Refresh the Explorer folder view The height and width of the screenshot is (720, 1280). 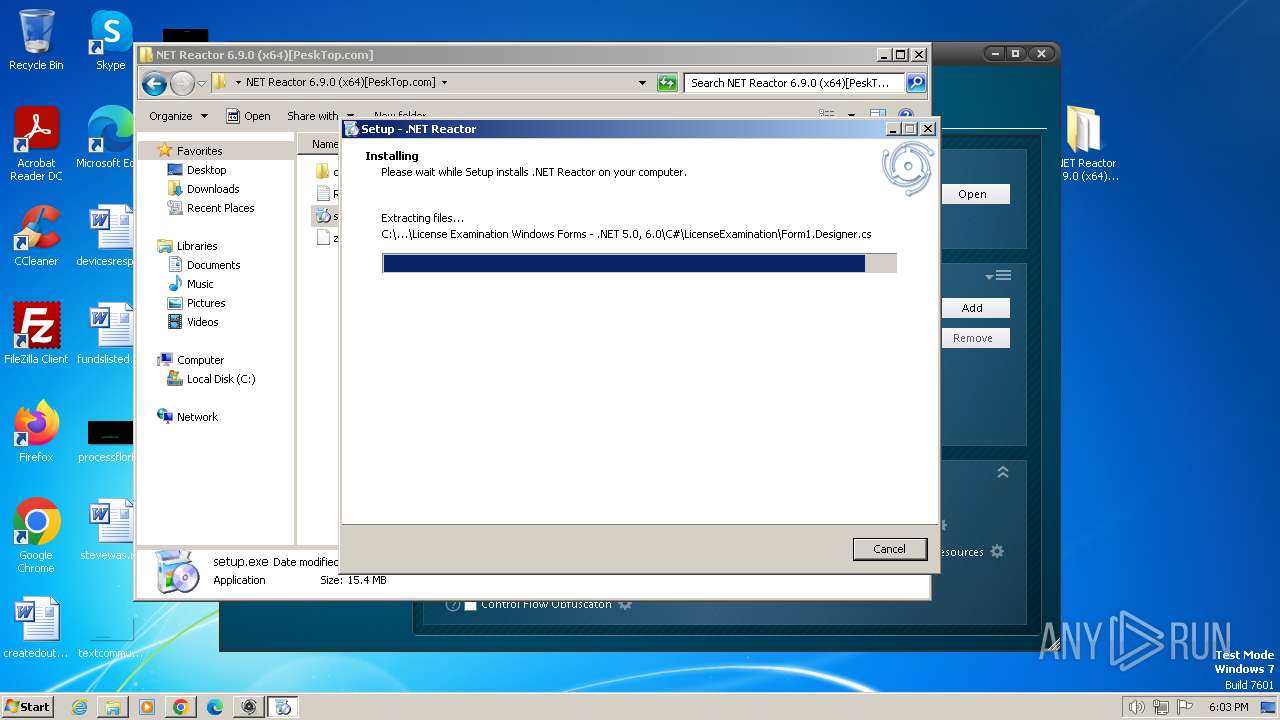(667, 83)
